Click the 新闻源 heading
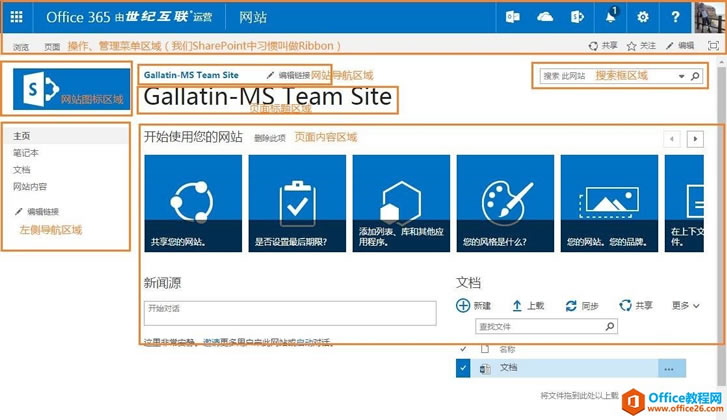Screen dimensions: 727x420 [163, 282]
